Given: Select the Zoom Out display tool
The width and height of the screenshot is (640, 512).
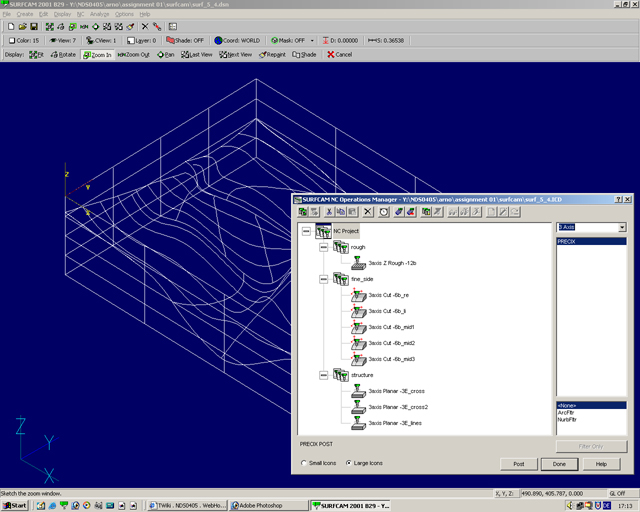Looking at the screenshot, I should point(133,54).
